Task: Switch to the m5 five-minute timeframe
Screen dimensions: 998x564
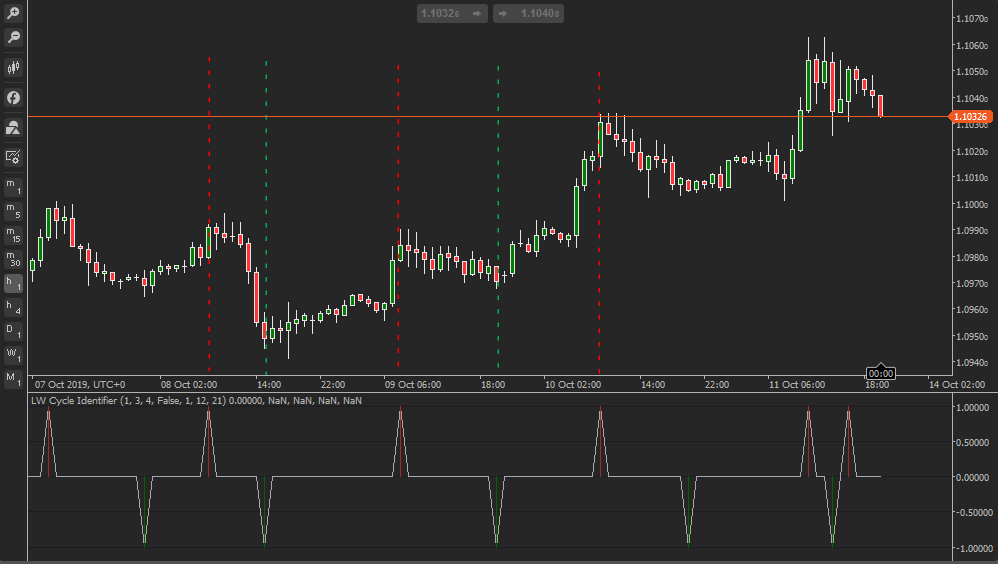Action: [x=13, y=211]
